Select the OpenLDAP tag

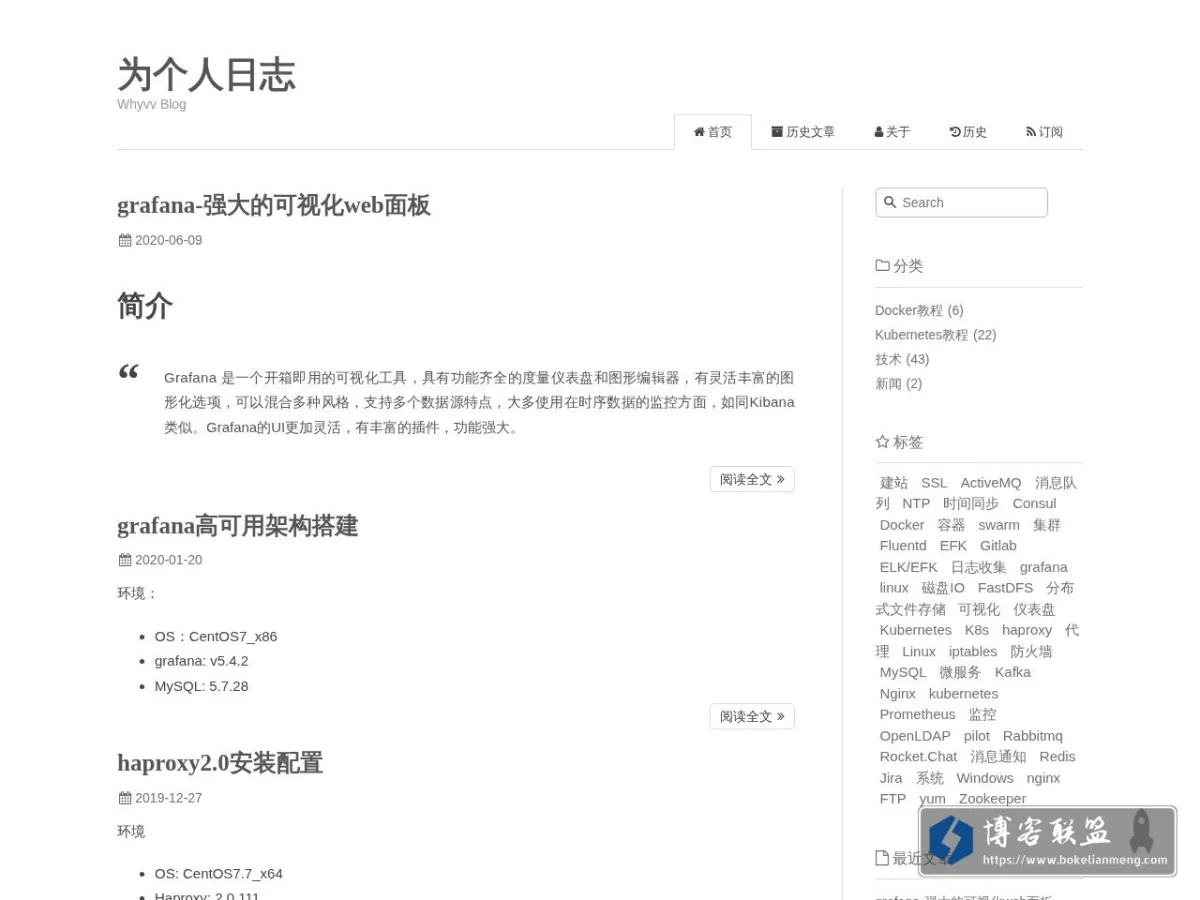click(x=915, y=736)
